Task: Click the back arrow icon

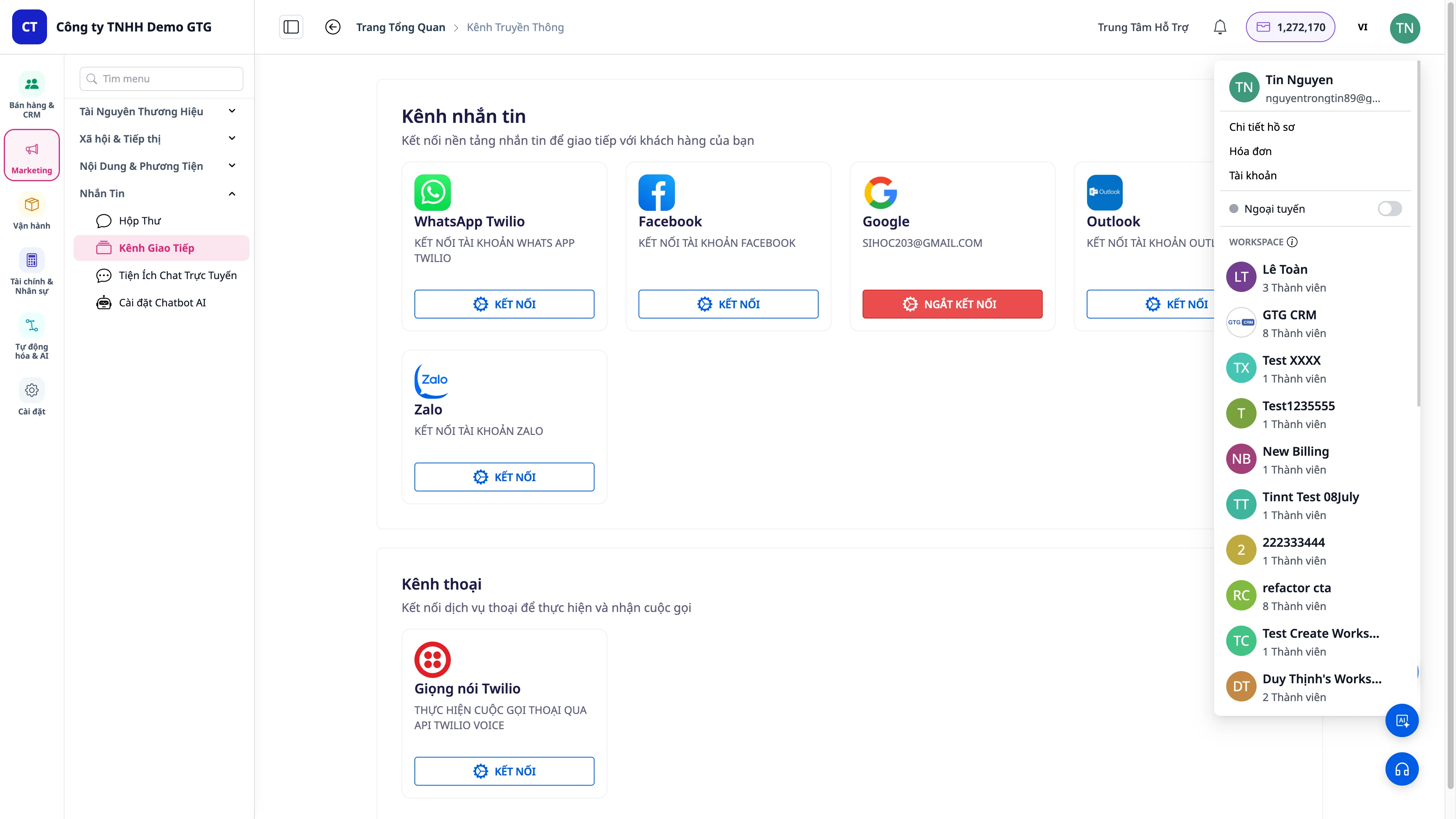Action: (x=333, y=27)
